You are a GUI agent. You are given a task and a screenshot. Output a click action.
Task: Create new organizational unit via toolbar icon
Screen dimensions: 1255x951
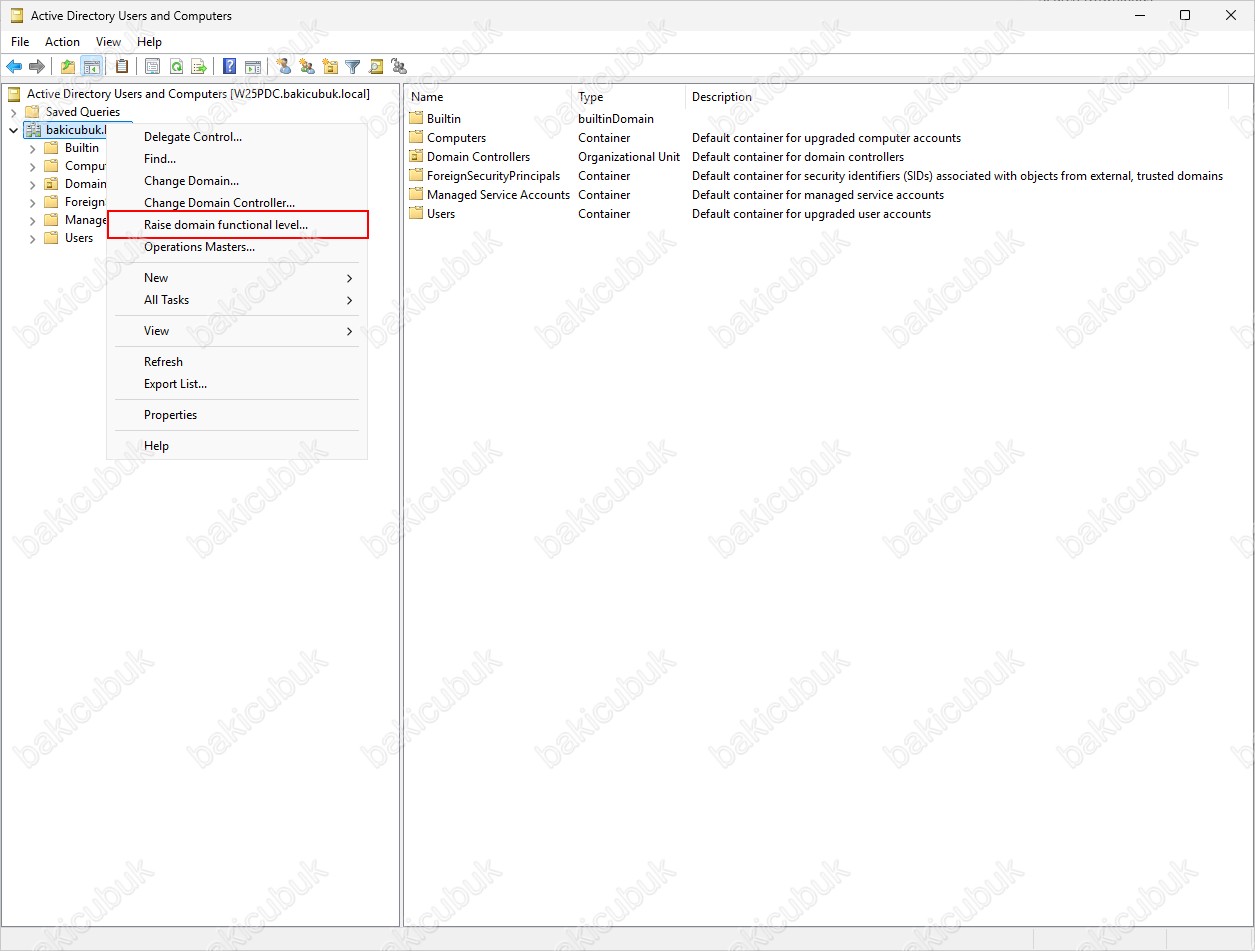coord(330,67)
